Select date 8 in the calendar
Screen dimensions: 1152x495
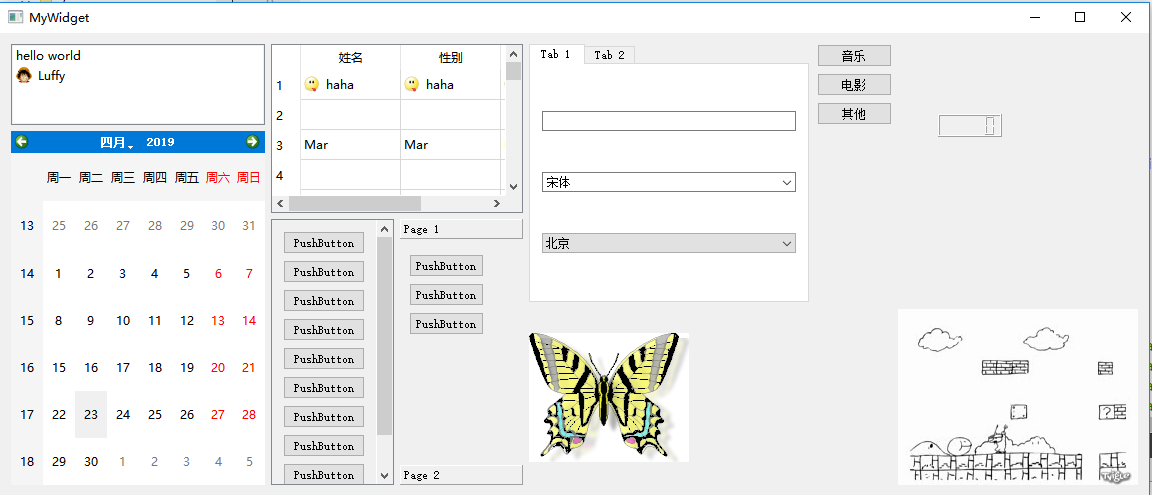pos(59,320)
